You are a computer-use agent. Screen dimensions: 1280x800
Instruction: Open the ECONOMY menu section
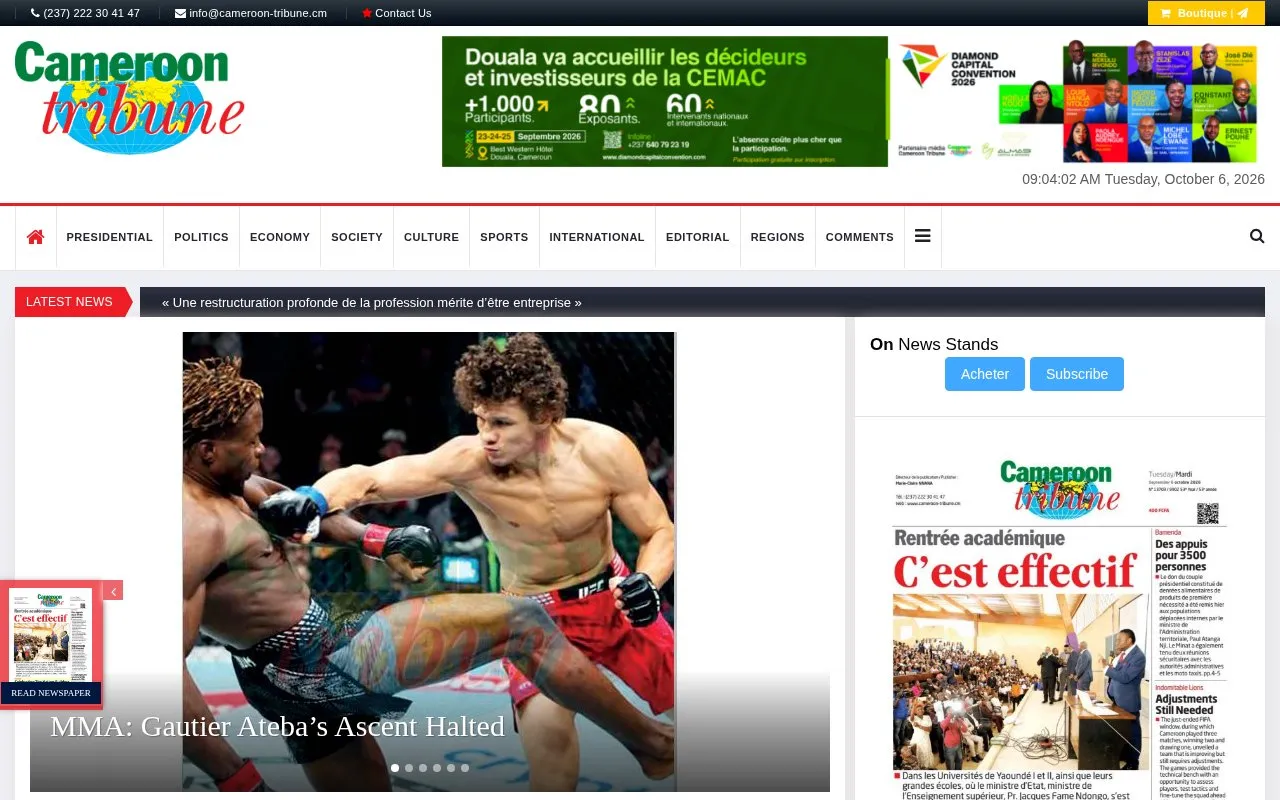(x=280, y=237)
